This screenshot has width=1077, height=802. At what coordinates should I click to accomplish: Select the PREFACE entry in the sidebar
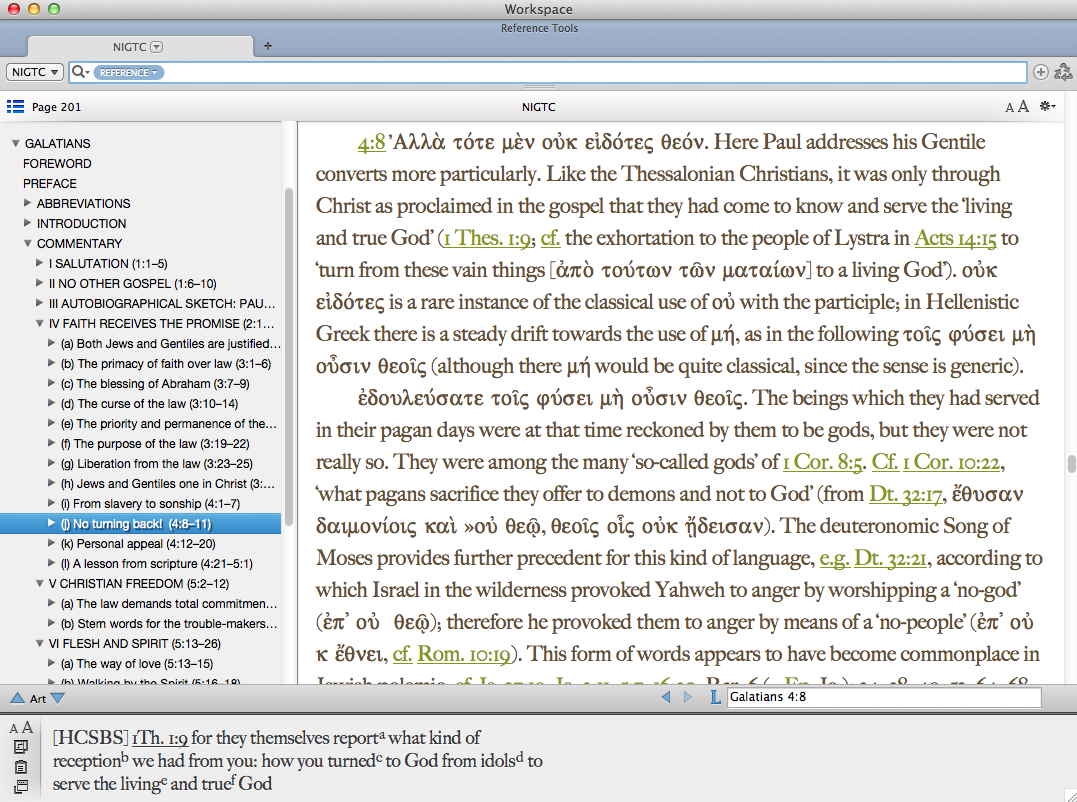(x=50, y=183)
